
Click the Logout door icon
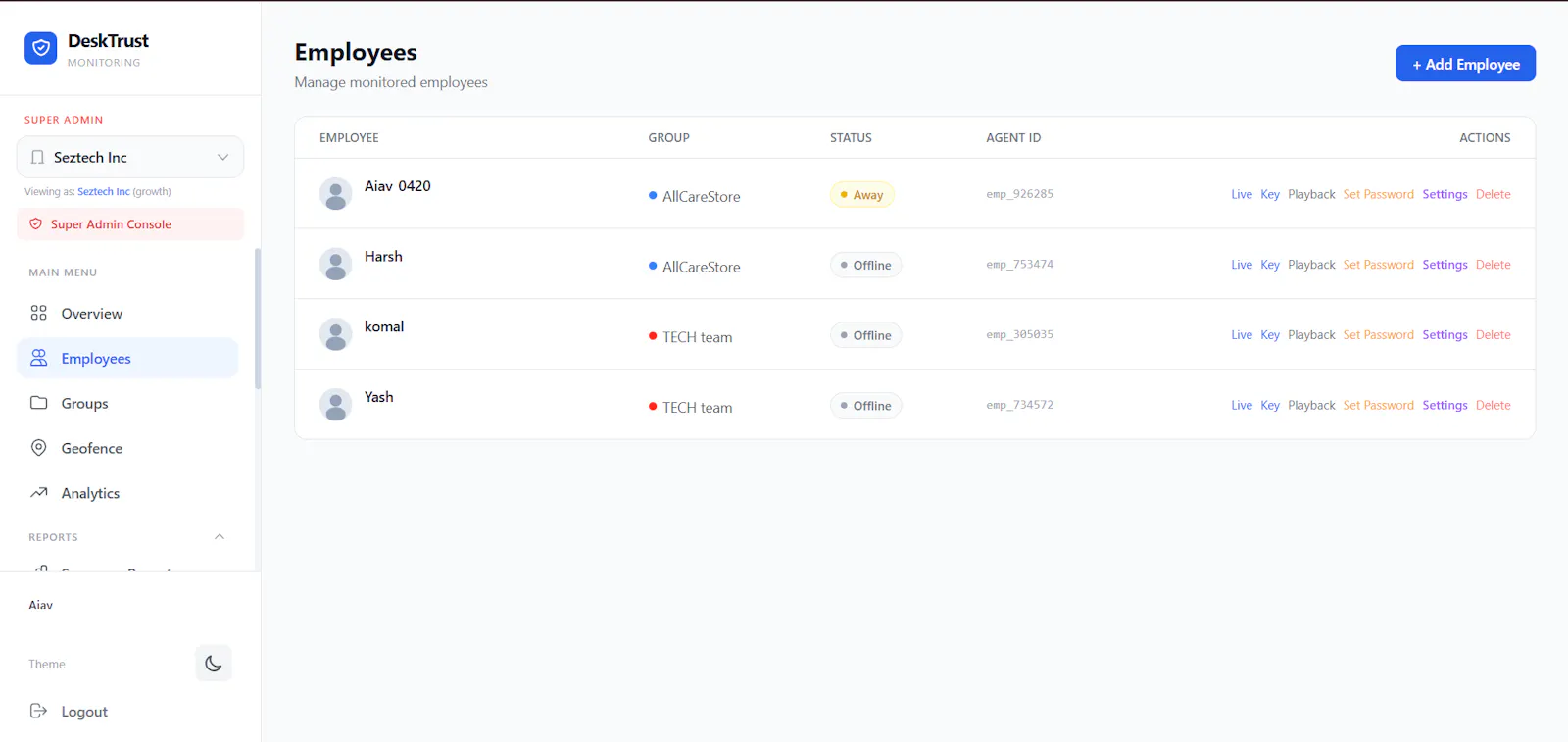39,711
